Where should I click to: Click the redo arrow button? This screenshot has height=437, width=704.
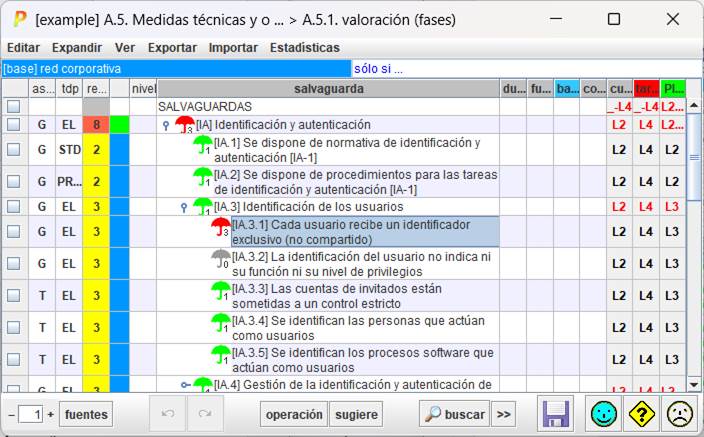(205, 414)
